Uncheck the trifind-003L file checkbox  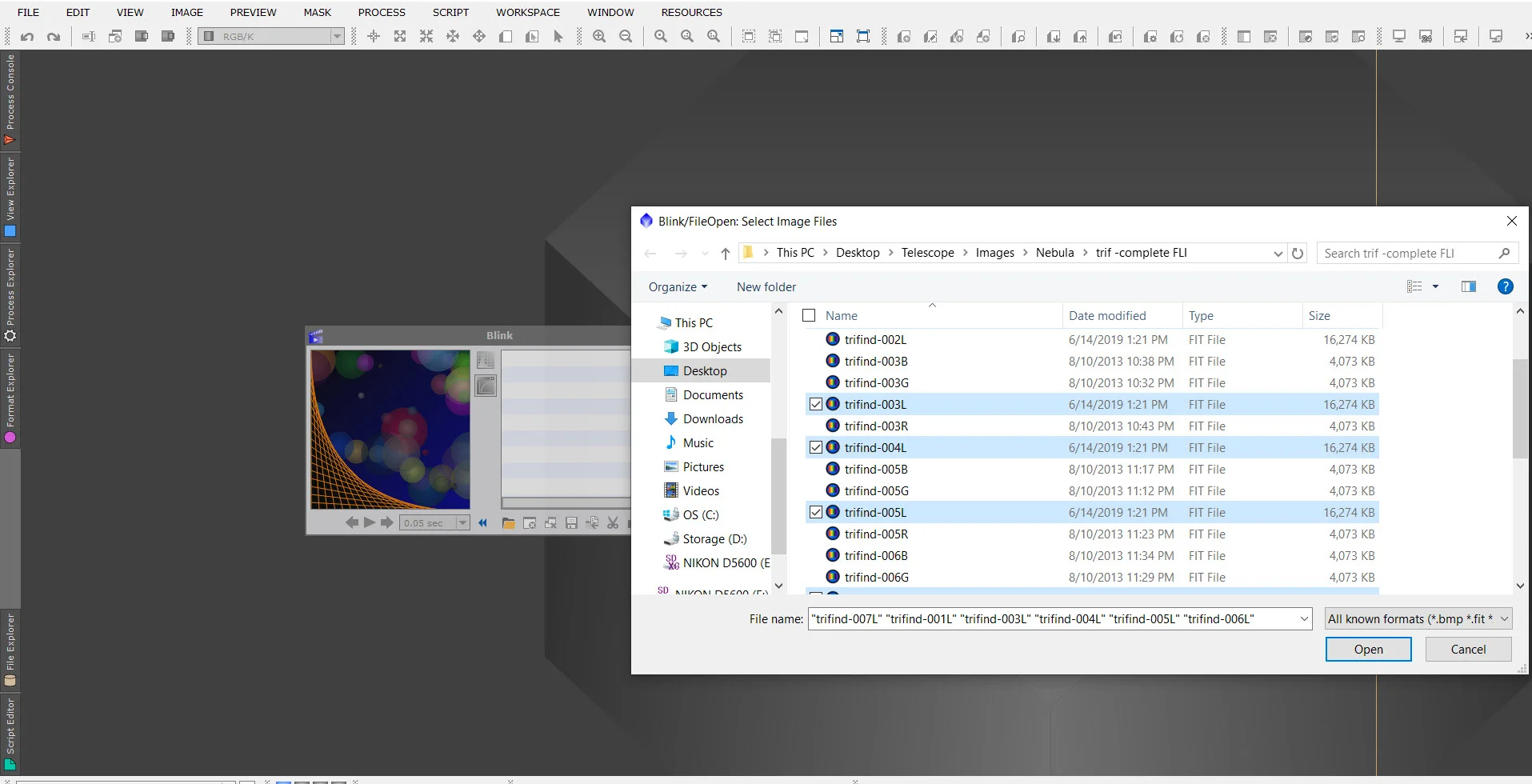[x=816, y=404]
